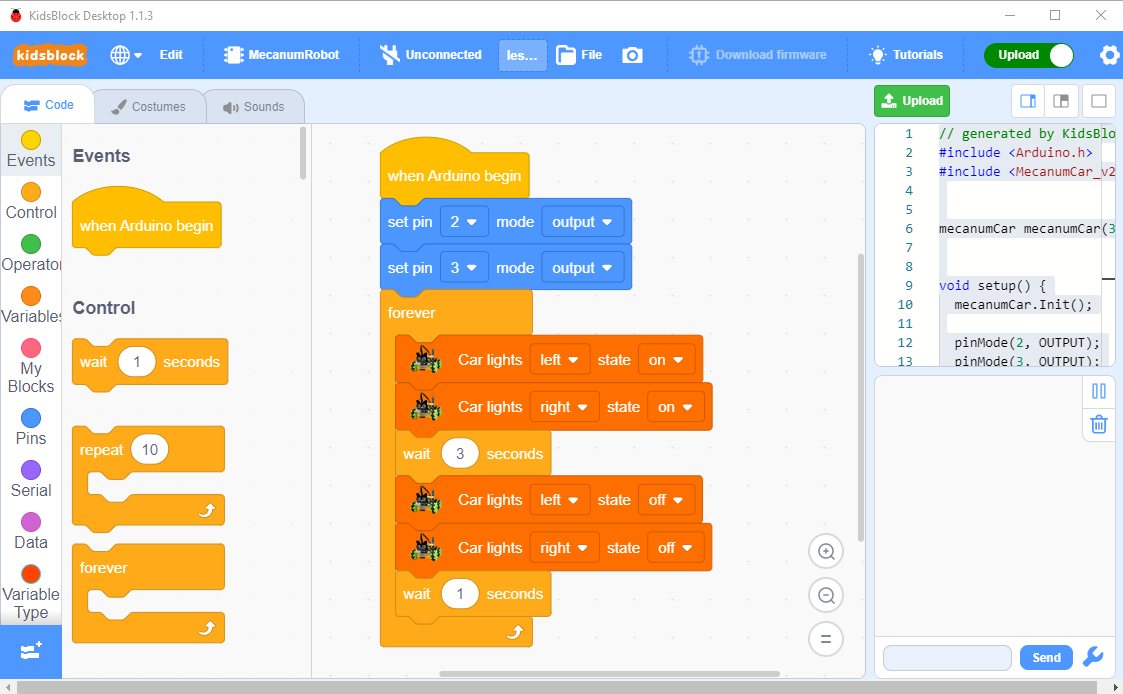The height and width of the screenshot is (694, 1123).
Task: Click the camera screenshot icon
Action: pyautogui.click(x=632, y=55)
